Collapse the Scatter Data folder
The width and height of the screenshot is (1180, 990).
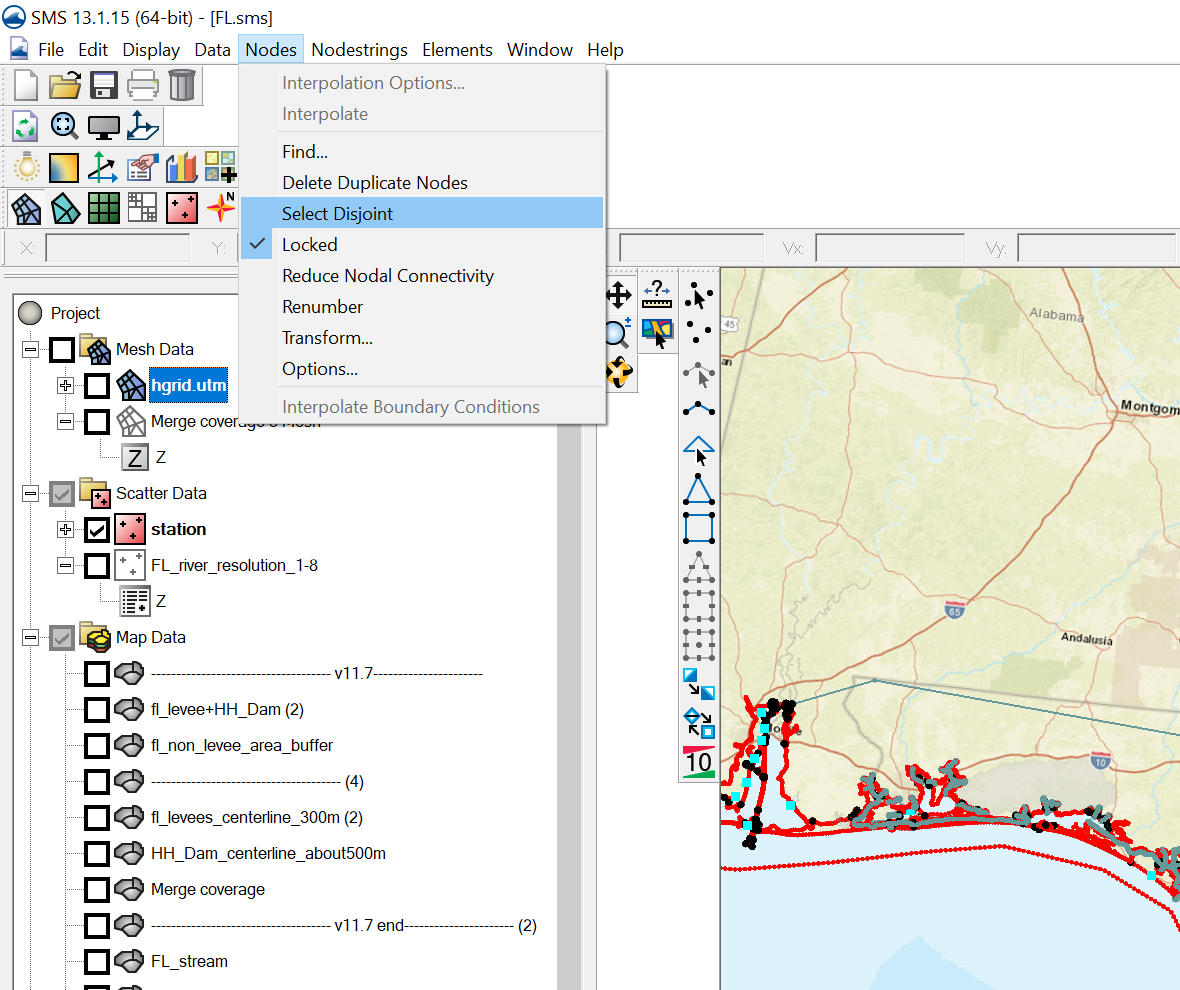click(x=30, y=494)
